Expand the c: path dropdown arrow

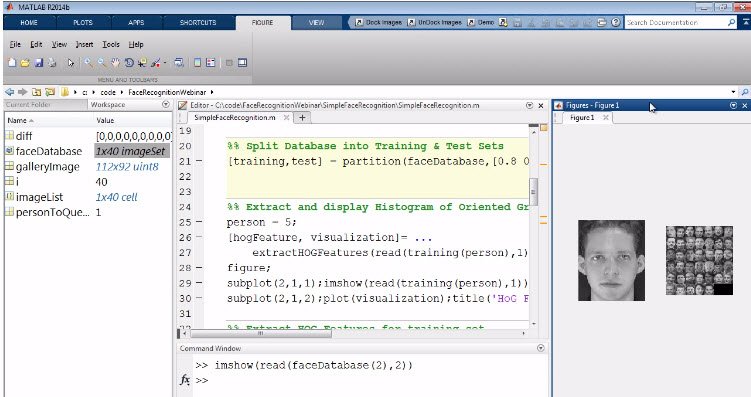94,92
